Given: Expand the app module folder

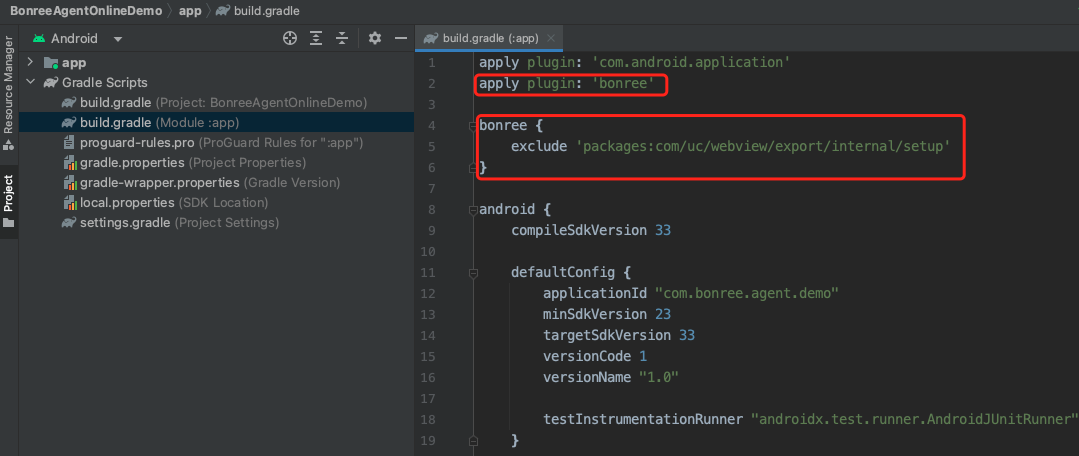Looking at the screenshot, I should point(31,62).
